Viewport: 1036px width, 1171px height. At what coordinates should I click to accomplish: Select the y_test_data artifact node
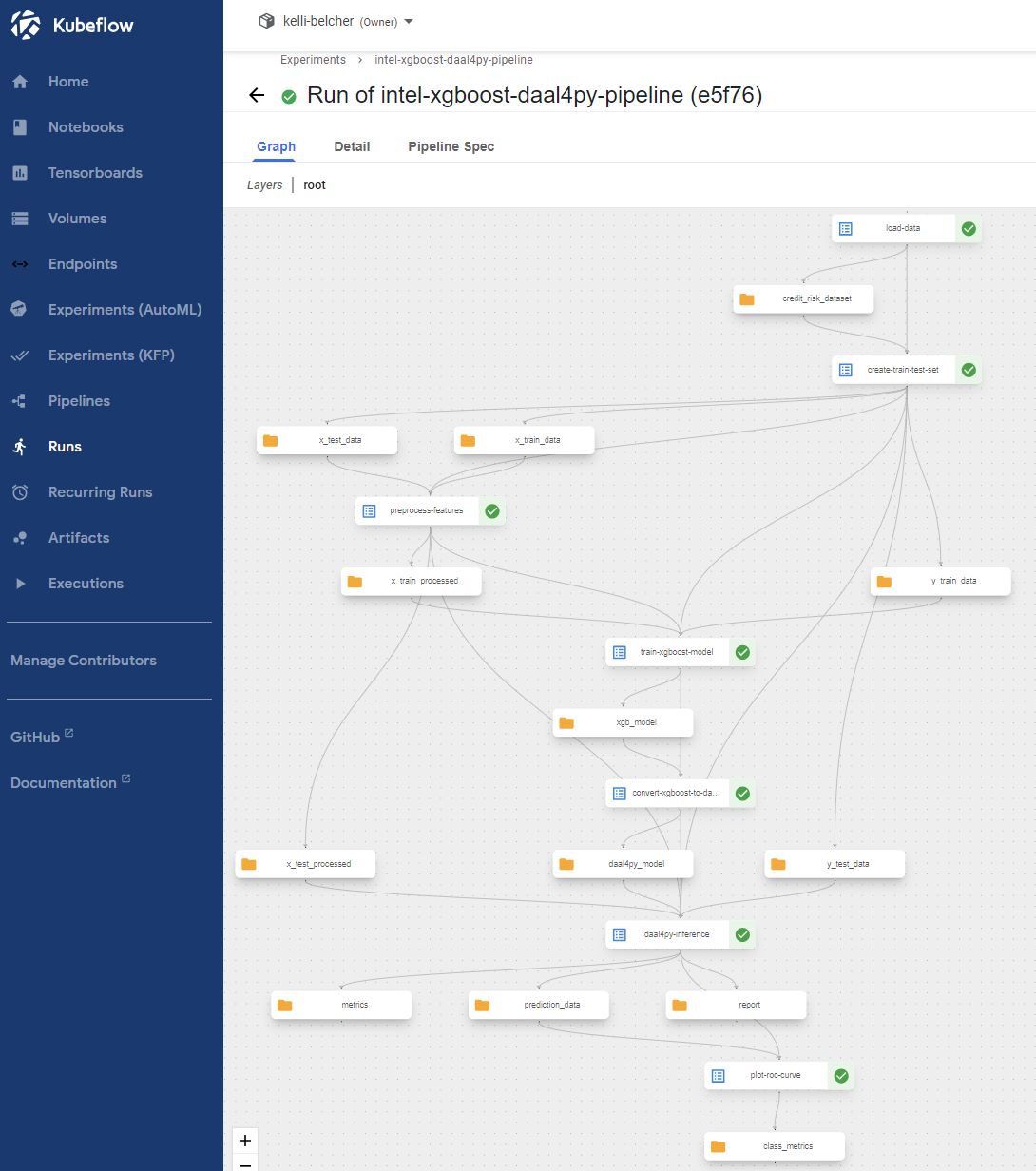click(x=835, y=864)
